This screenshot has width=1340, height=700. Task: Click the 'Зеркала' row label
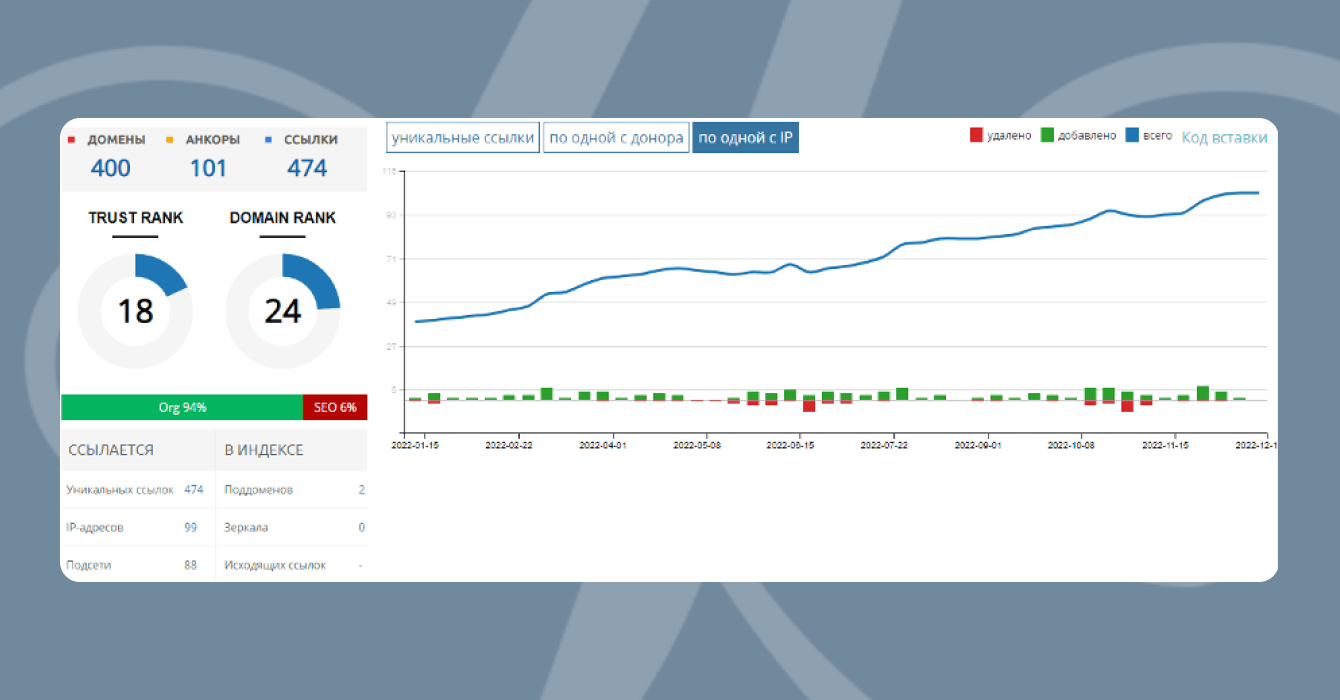[246, 527]
